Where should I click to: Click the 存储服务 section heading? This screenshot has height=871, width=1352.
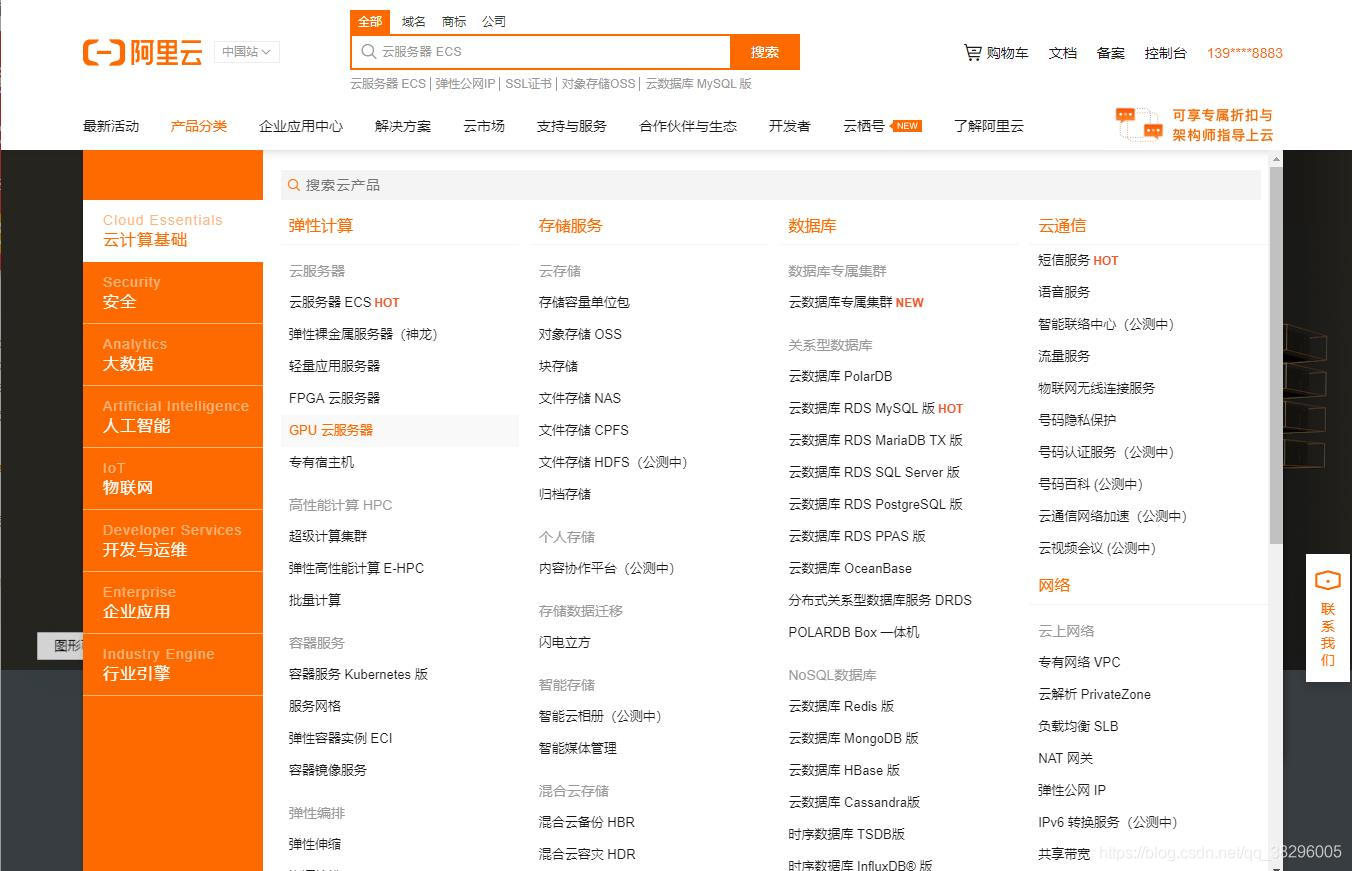point(571,226)
